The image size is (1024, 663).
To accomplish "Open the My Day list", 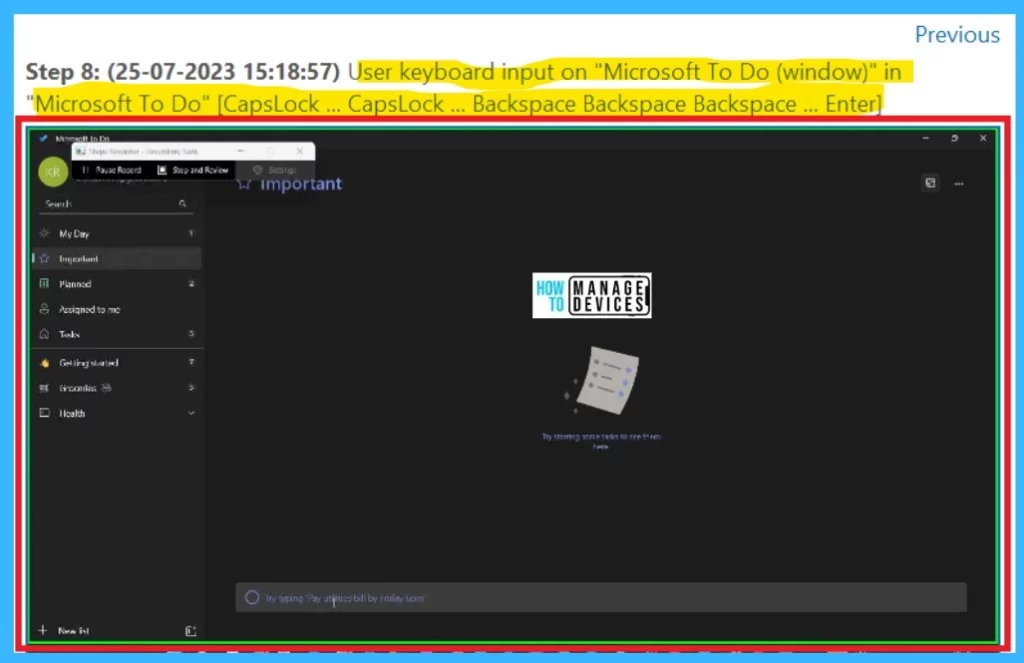I will coord(117,233).
